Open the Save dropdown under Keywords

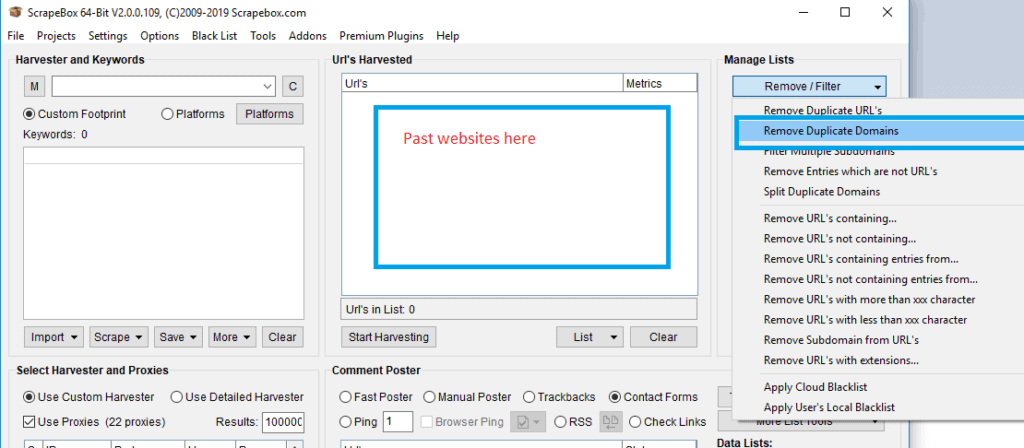click(178, 337)
